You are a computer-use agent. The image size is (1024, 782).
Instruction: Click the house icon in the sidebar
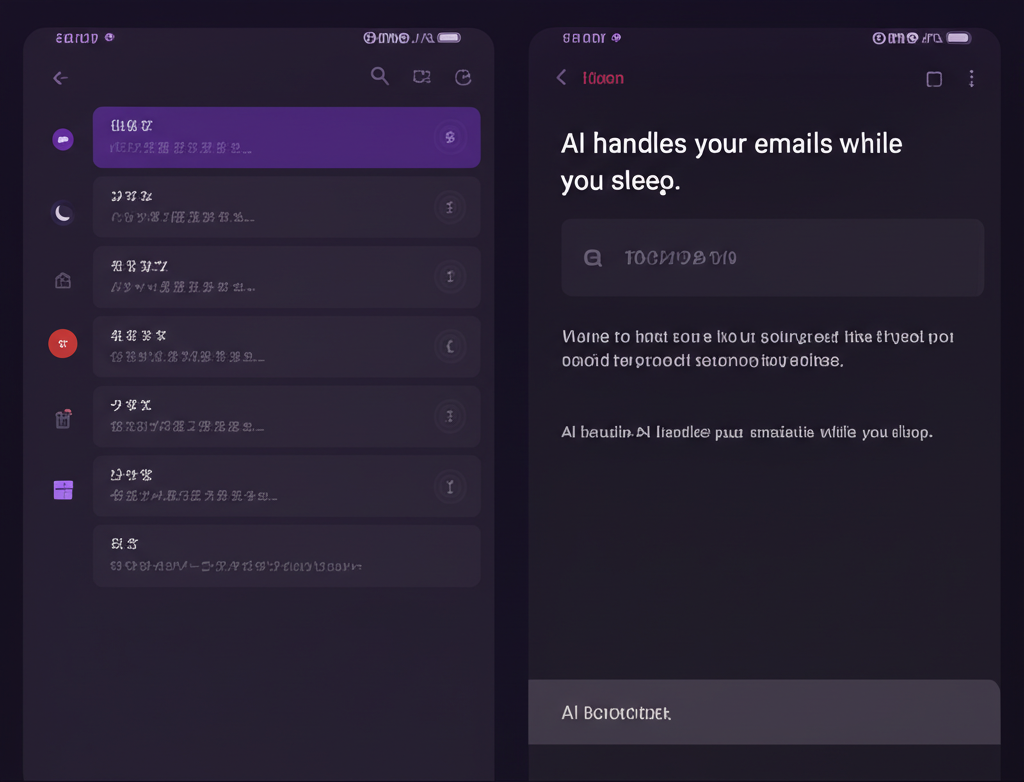(63, 281)
